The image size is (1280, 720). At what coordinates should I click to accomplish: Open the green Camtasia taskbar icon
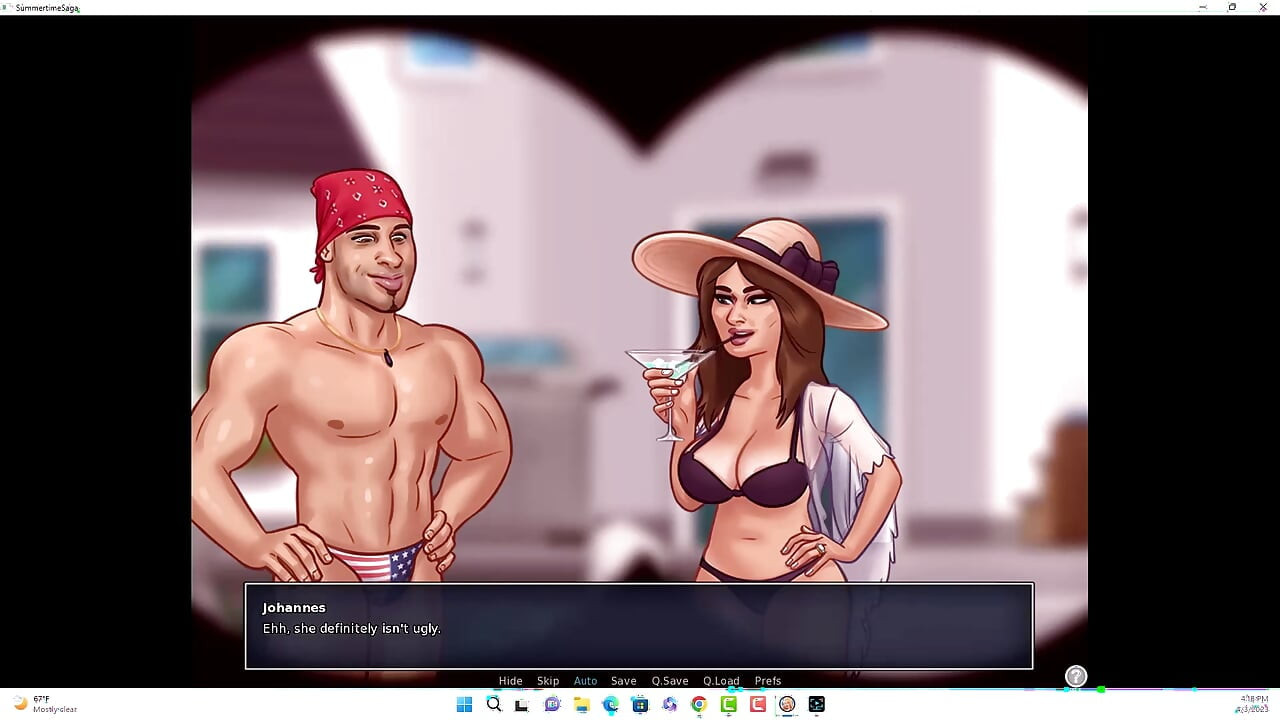click(728, 704)
